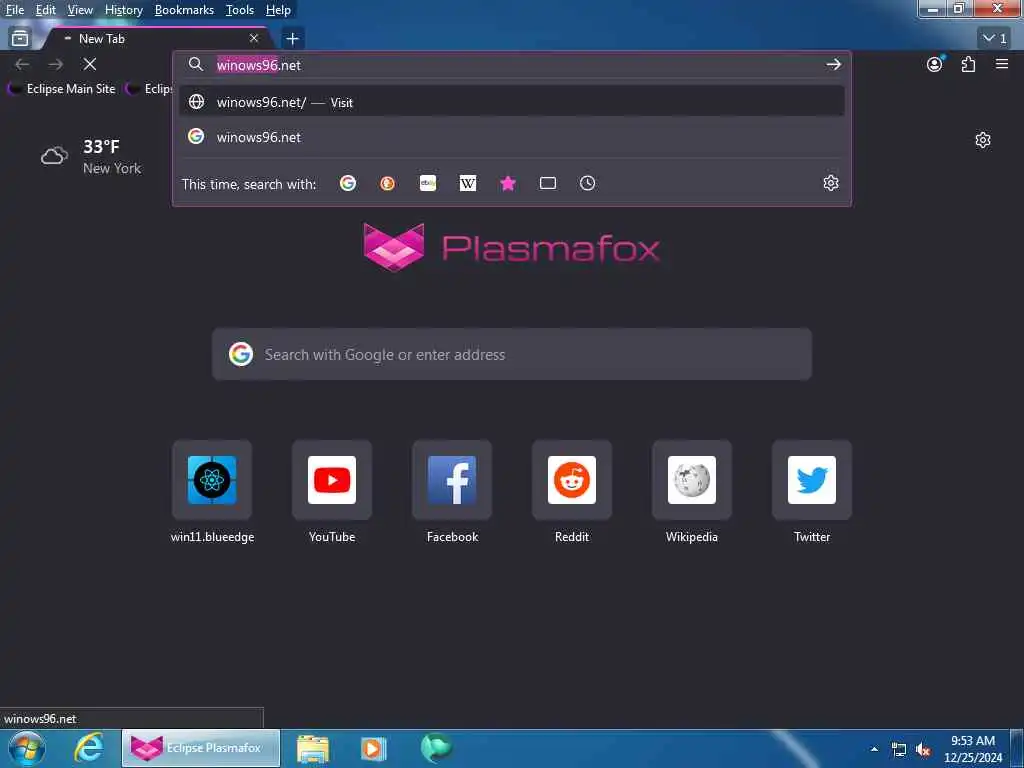The image size is (1024, 768).
Task: Search this time with Google icon
Action: coord(348,184)
